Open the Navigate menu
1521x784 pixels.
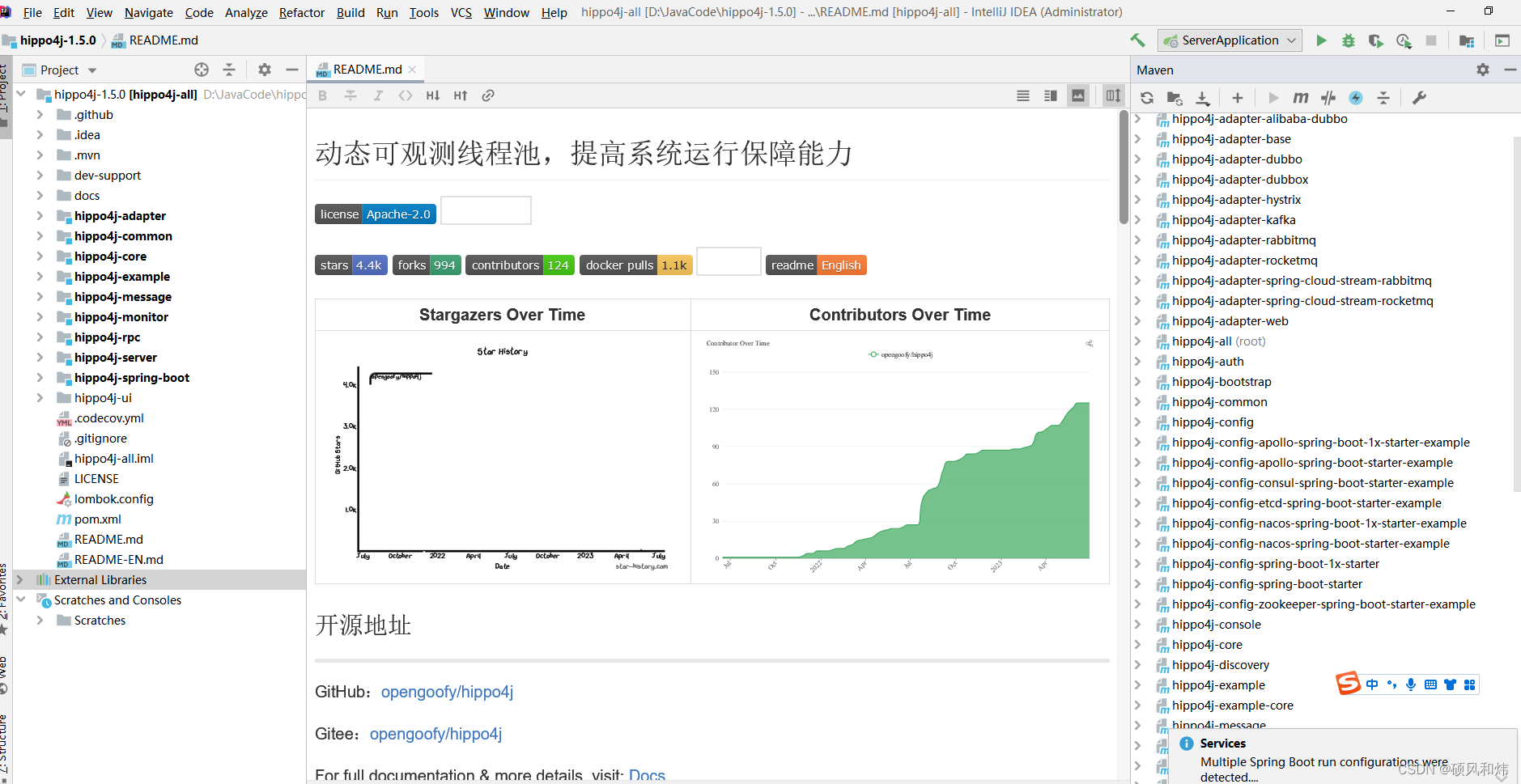[149, 12]
